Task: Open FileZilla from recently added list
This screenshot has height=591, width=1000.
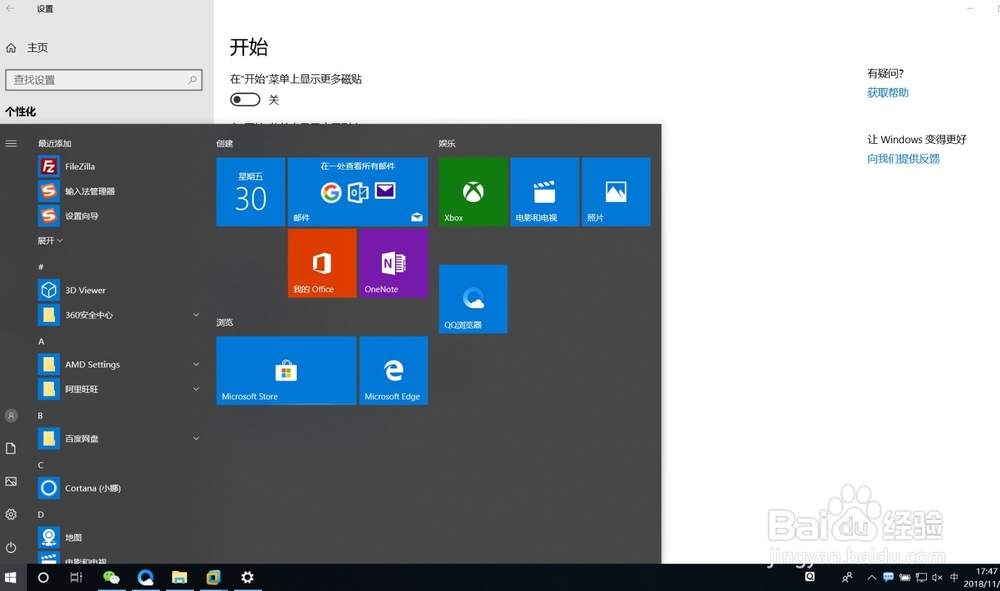Action: click(x=118, y=166)
